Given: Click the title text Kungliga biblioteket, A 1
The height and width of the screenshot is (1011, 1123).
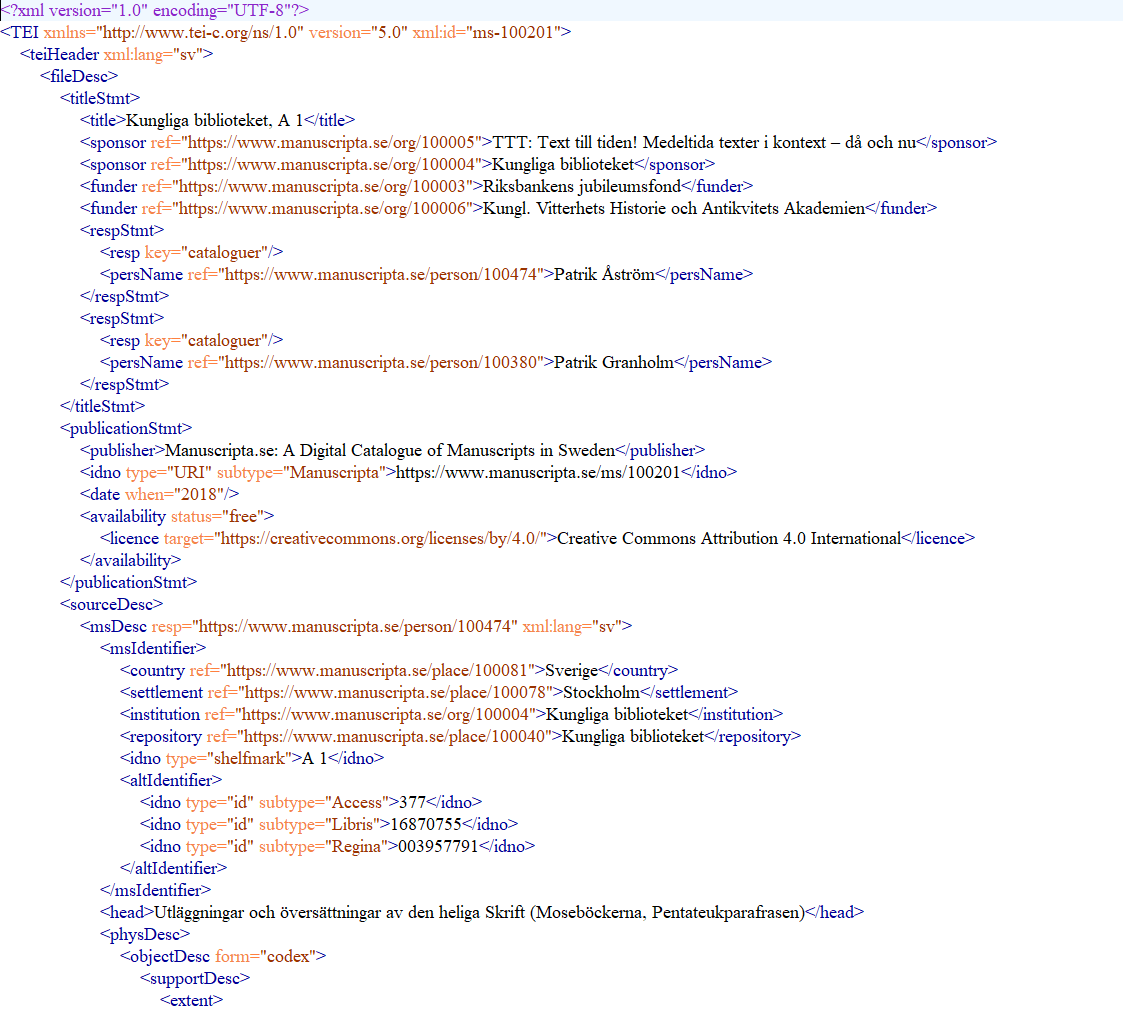Looking at the screenshot, I should pos(214,120).
